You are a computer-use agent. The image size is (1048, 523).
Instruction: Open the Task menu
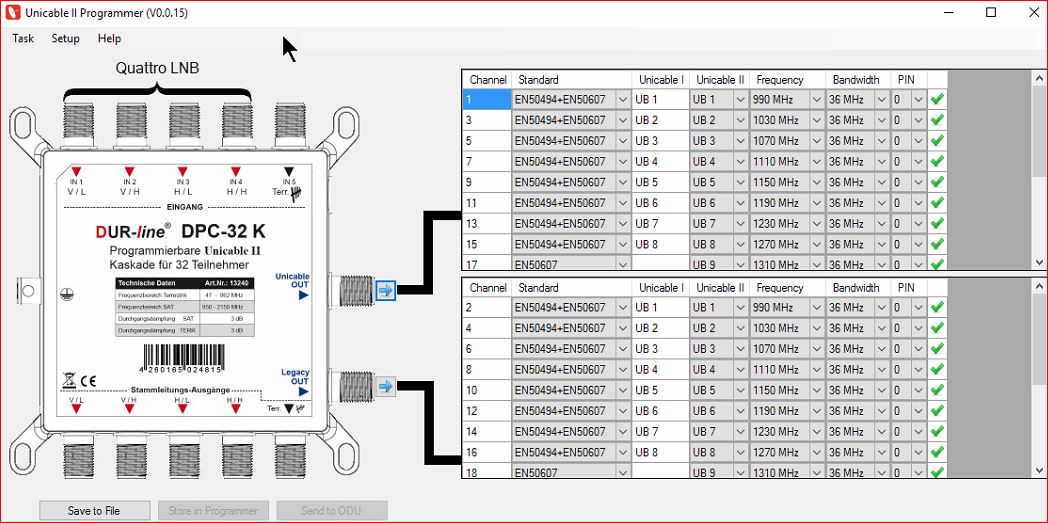[x=23, y=39]
